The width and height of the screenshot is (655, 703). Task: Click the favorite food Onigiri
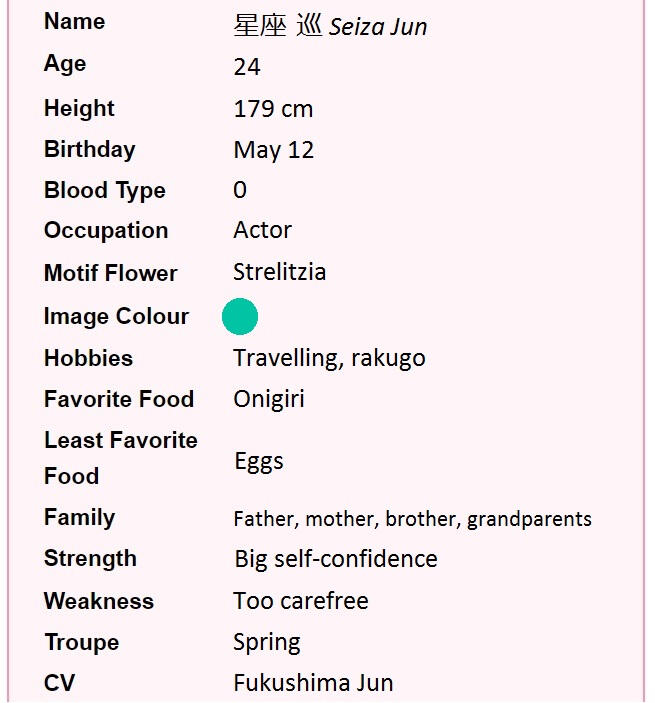[269, 399]
